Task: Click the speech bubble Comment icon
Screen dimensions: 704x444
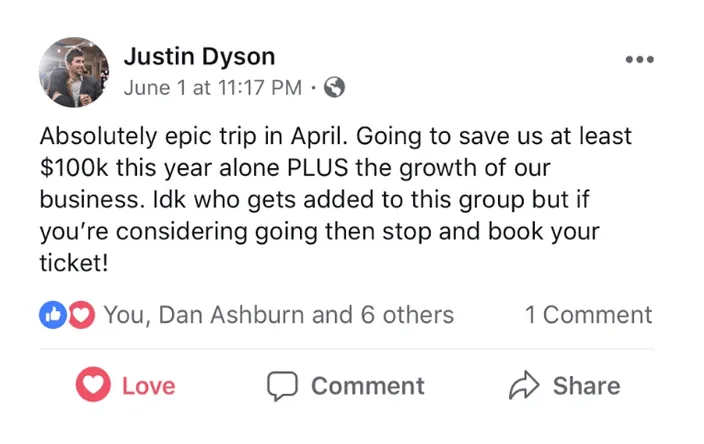Action: click(282, 386)
